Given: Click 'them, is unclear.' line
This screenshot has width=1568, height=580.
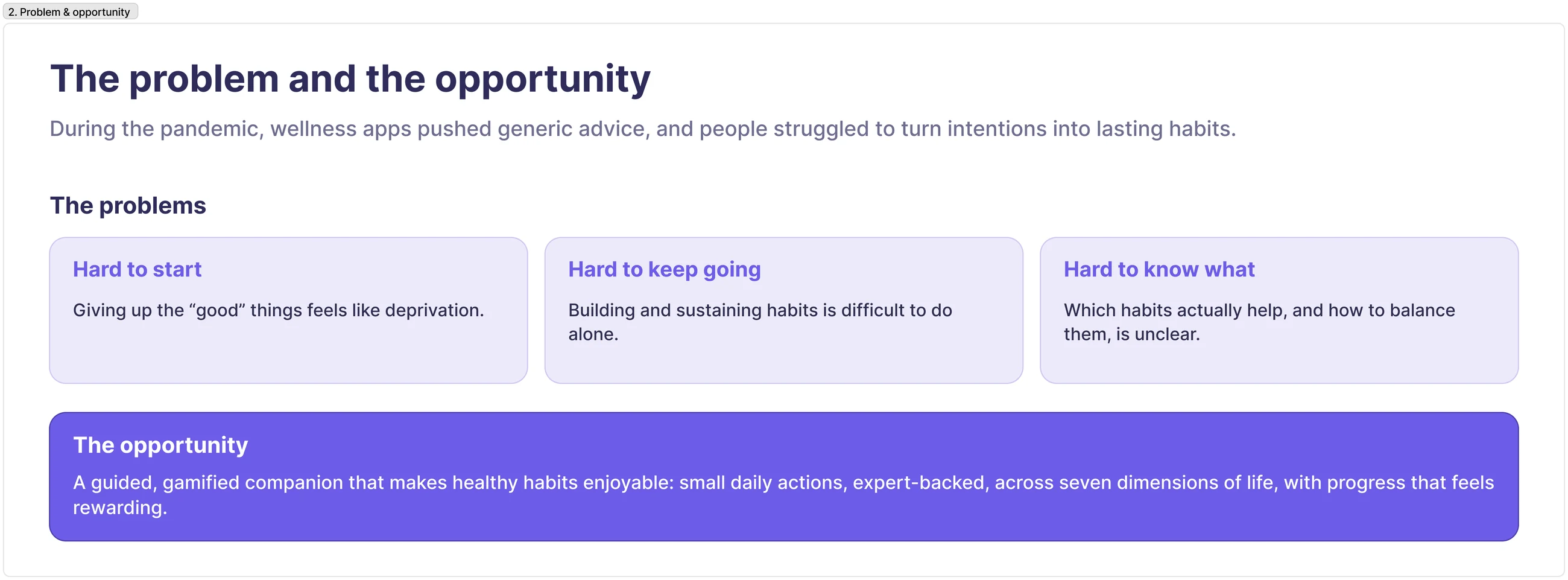Looking at the screenshot, I should coord(1131,334).
